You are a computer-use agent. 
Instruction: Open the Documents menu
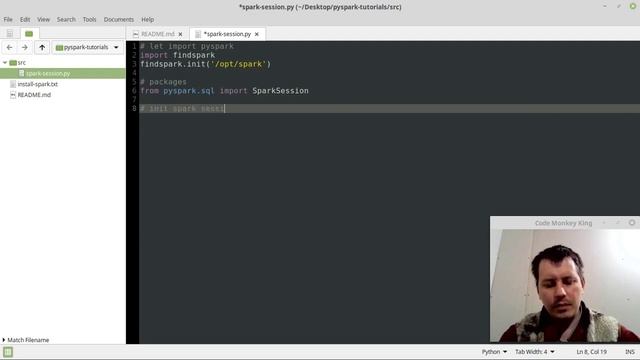click(118, 20)
